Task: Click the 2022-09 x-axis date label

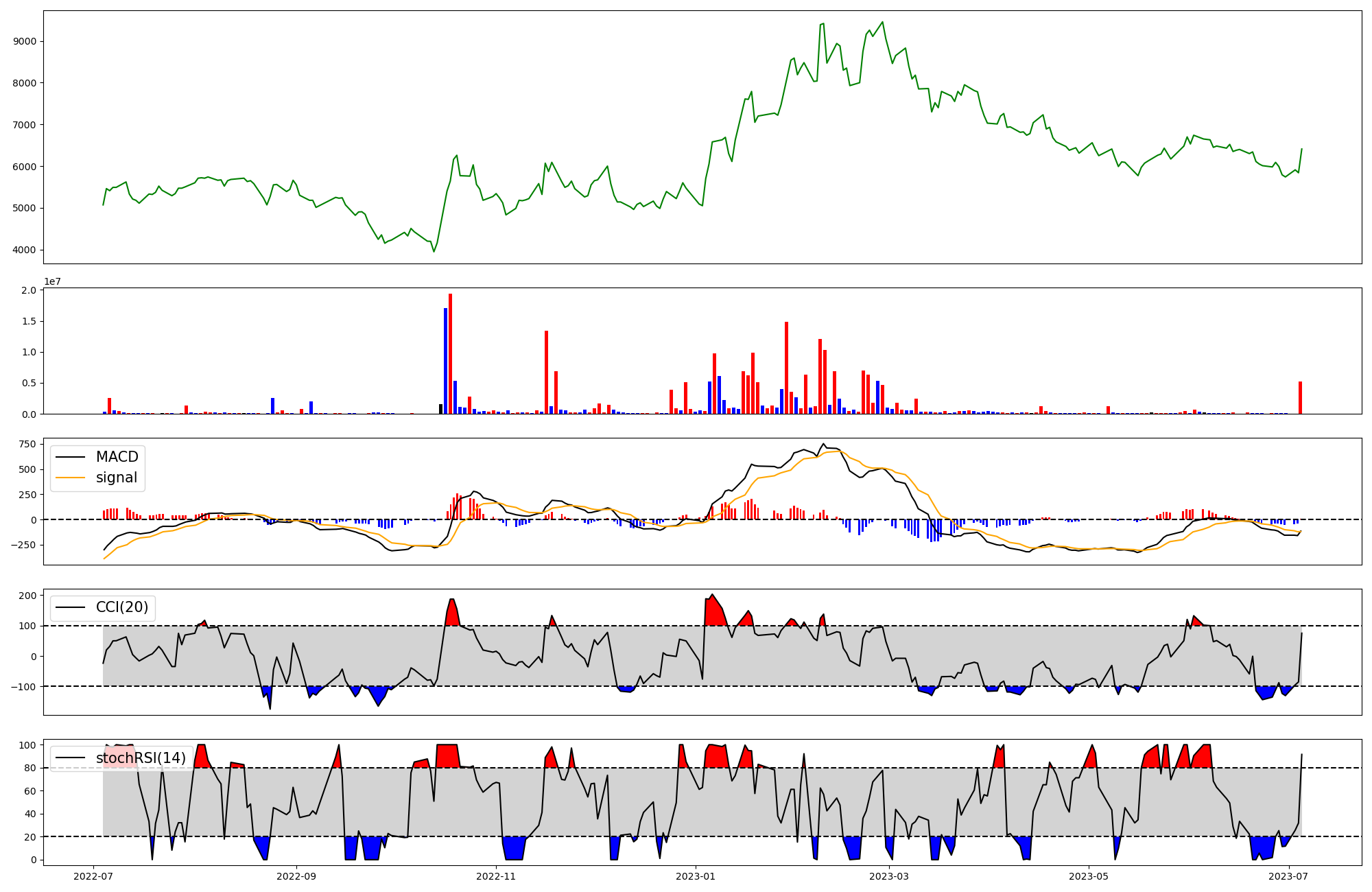Action: click(296, 876)
